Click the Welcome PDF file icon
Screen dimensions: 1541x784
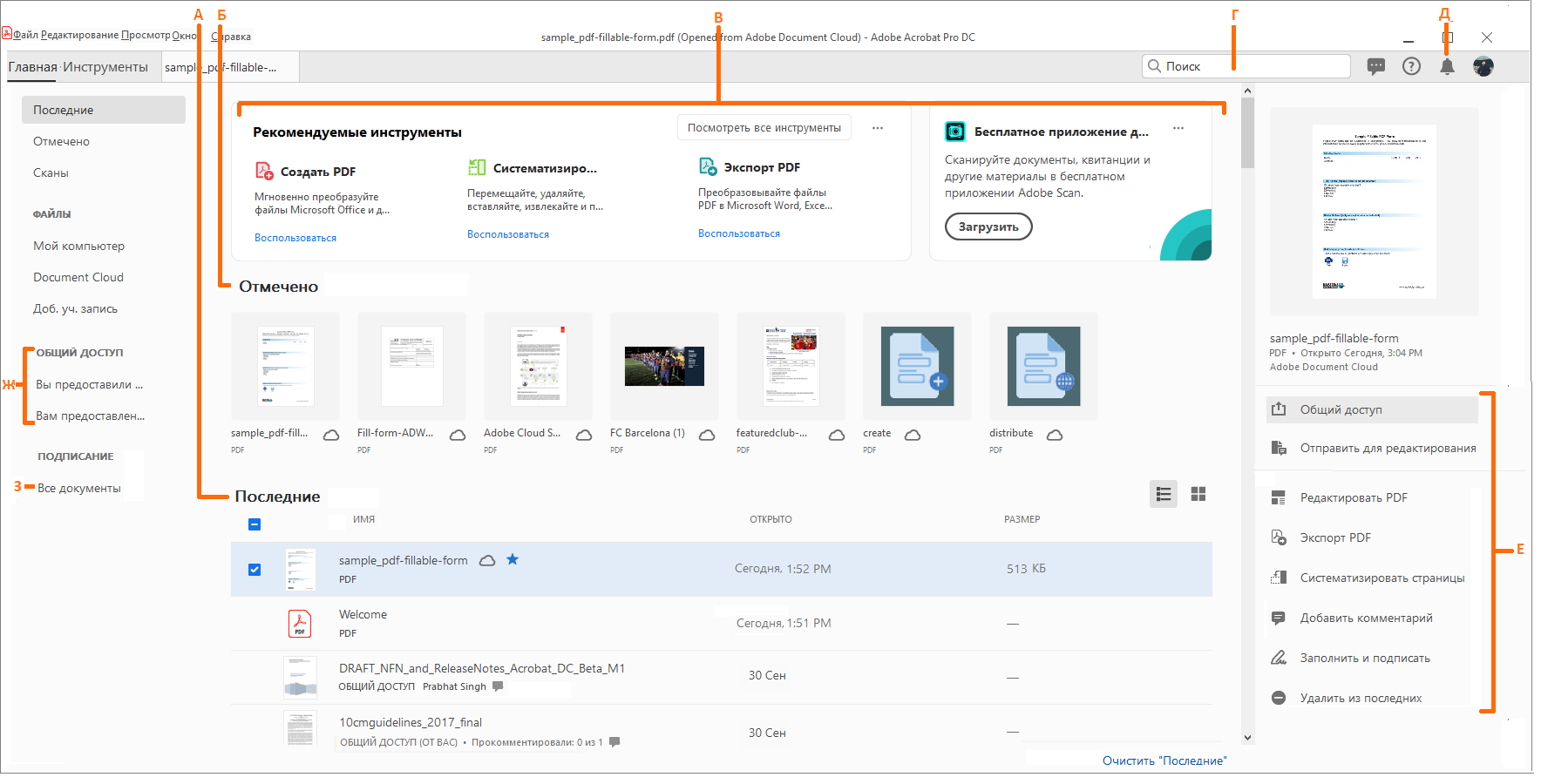pos(300,624)
